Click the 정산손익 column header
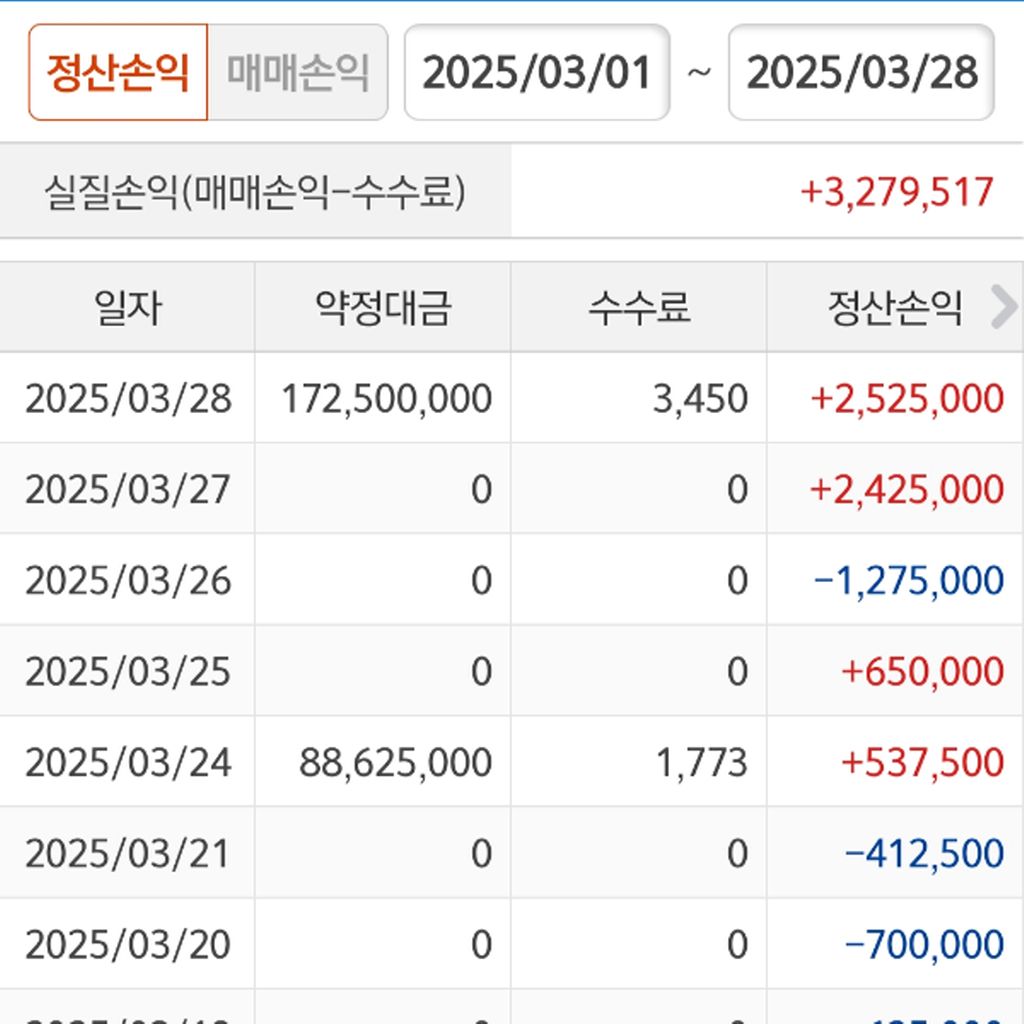The height and width of the screenshot is (1024, 1024). (x=894, y=308)
